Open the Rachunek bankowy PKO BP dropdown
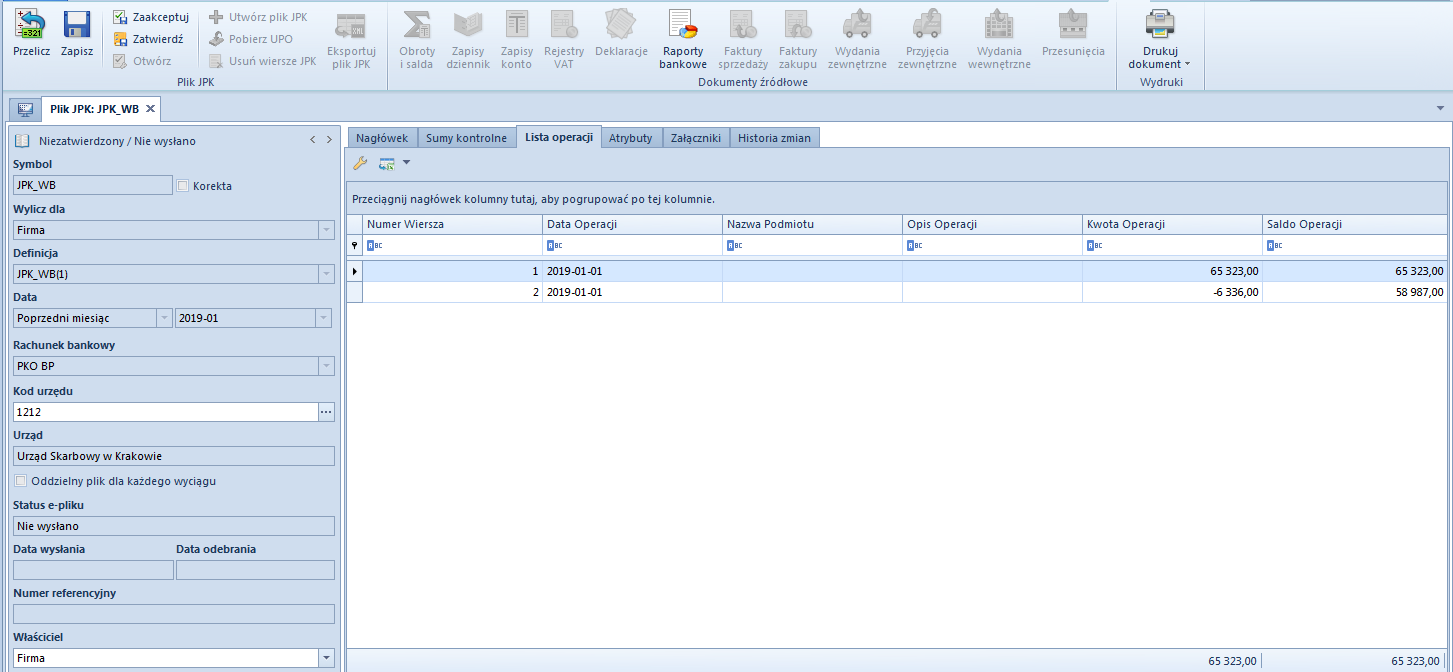 tap(325, 366)
